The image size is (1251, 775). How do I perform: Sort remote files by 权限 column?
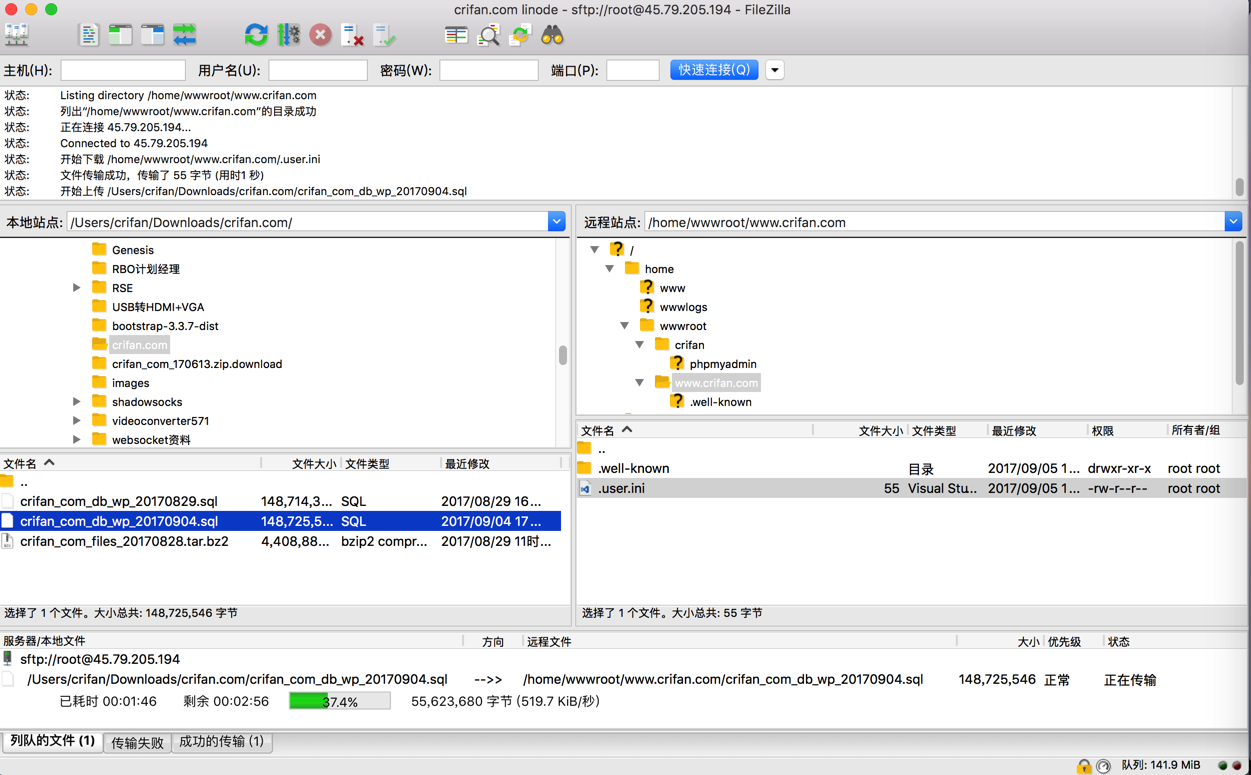point(1126,431)
